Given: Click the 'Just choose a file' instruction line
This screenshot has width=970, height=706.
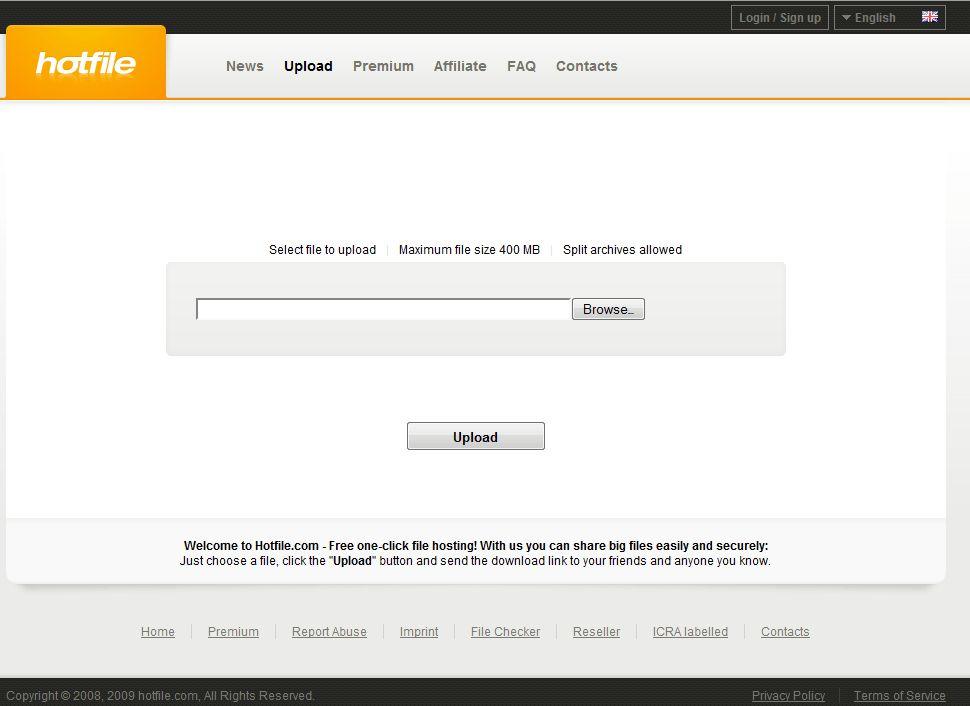Looking at the screenshot, I should (475, 561).
